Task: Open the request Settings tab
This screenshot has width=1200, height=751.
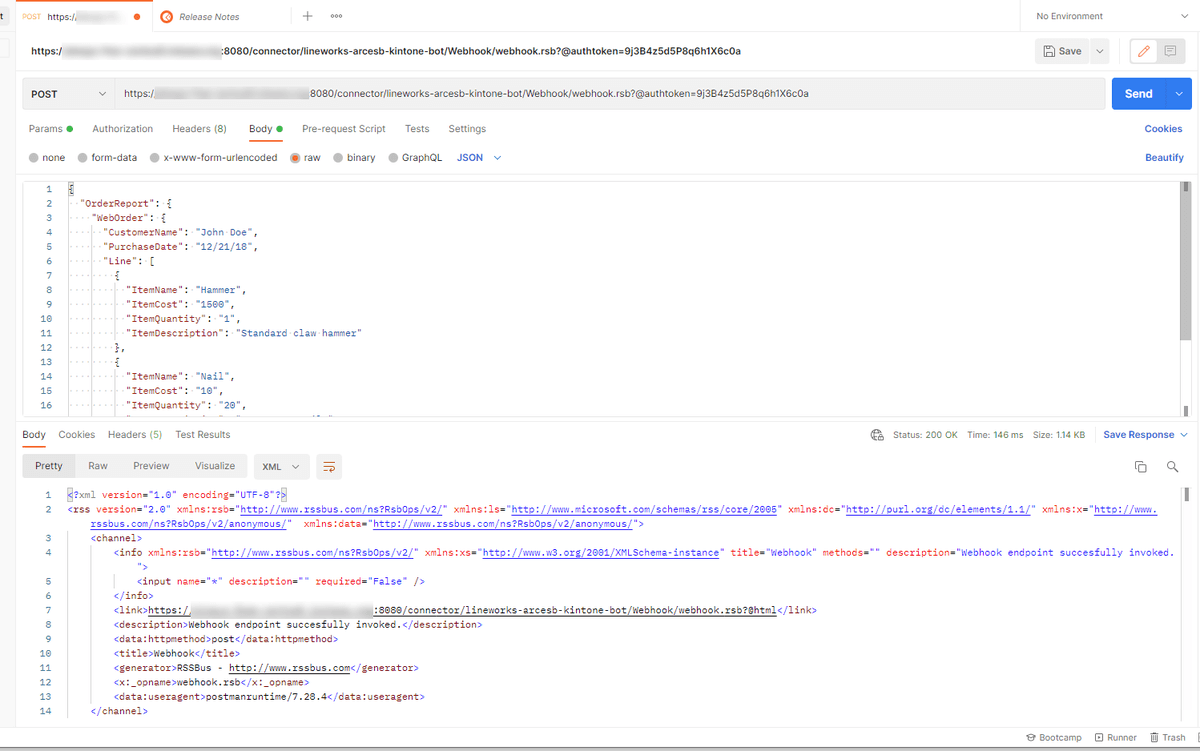Action: coord(467,129)
